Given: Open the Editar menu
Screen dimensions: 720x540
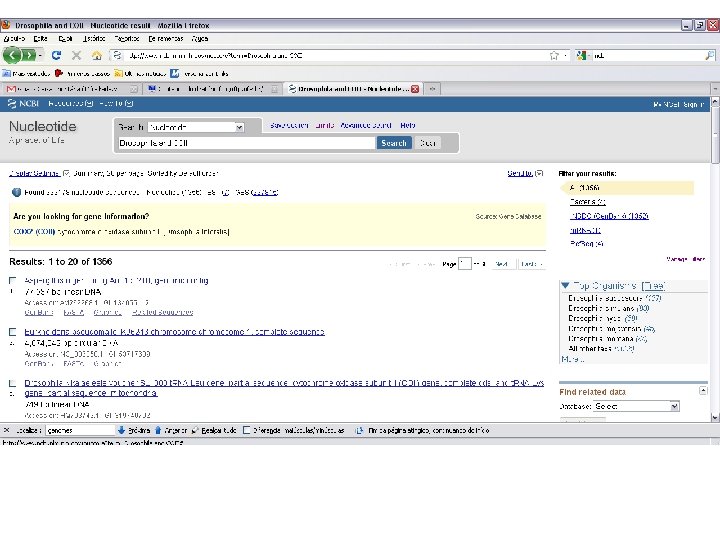Looking at the screenshot, I should [40, 39].
